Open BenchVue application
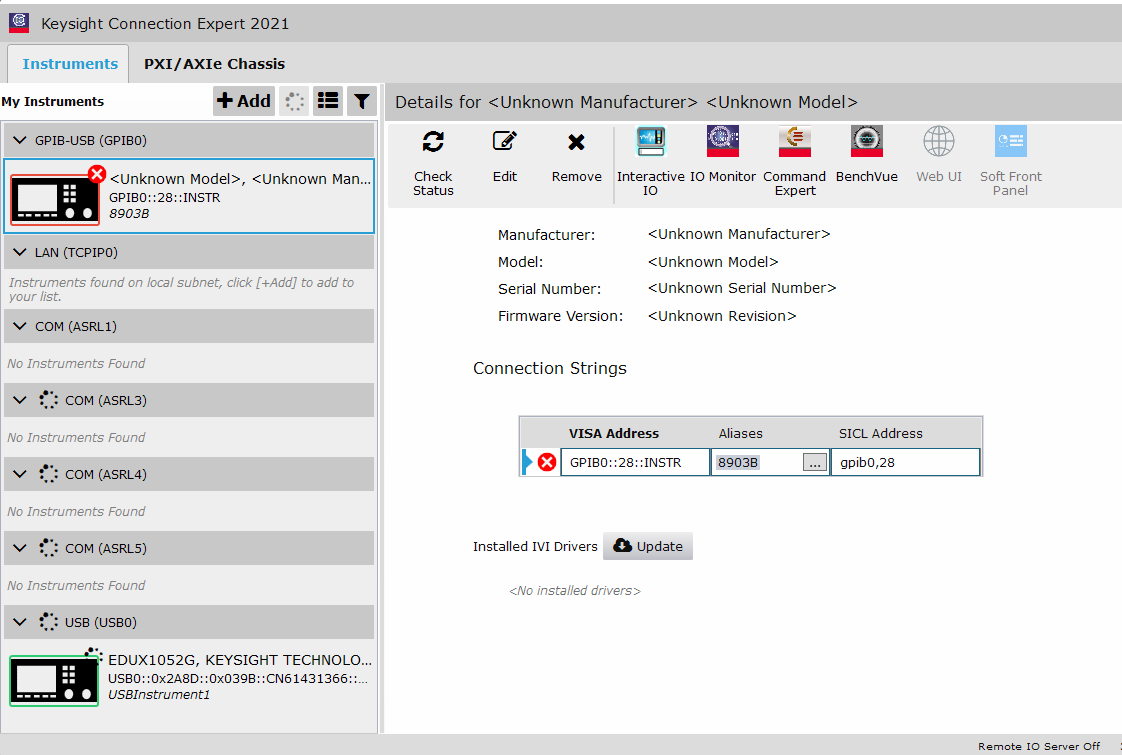The width and height of the screenshot is (1122, 755). pyautogui.click(x=867, y=141)
